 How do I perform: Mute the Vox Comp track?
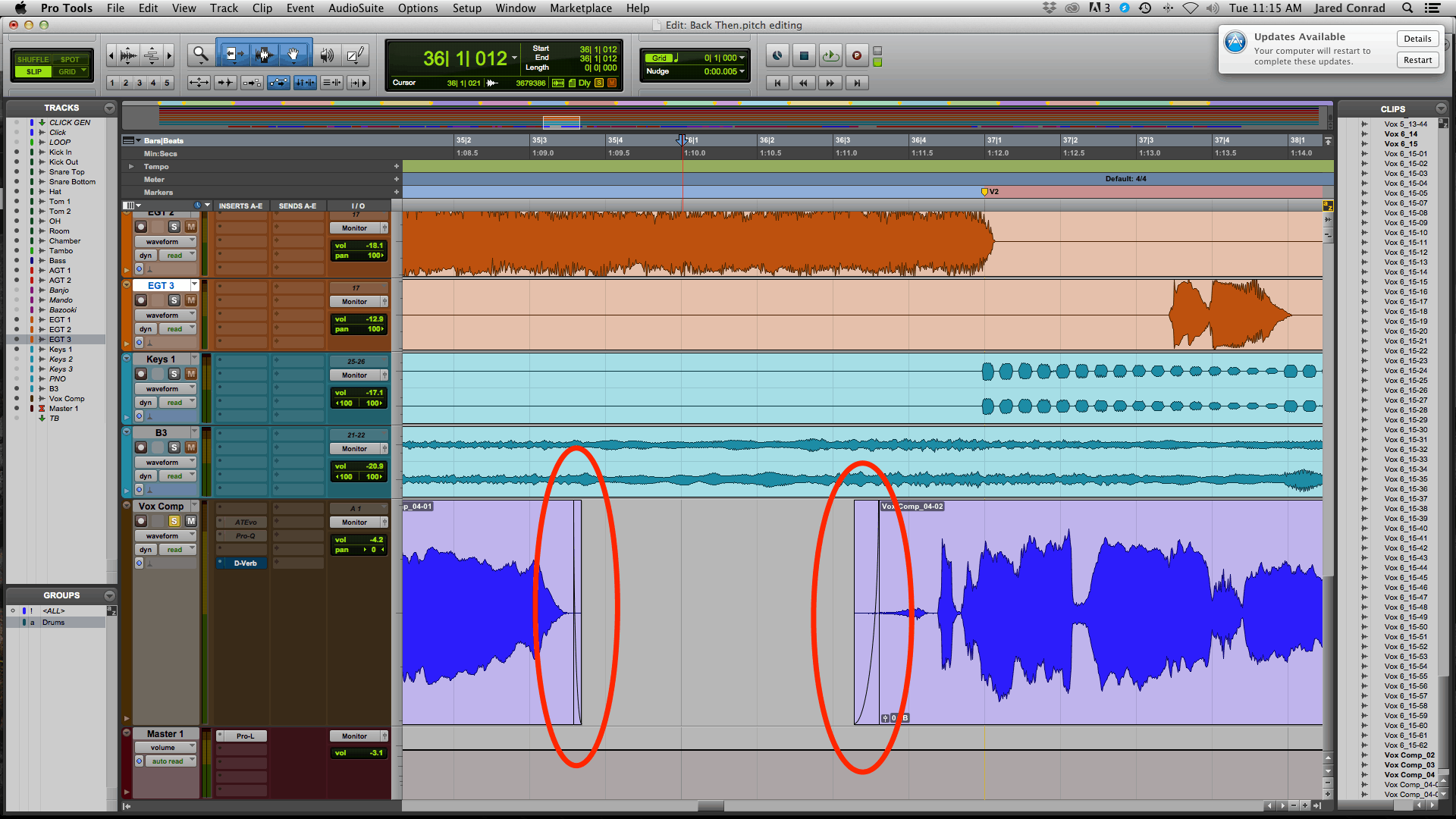191,521
